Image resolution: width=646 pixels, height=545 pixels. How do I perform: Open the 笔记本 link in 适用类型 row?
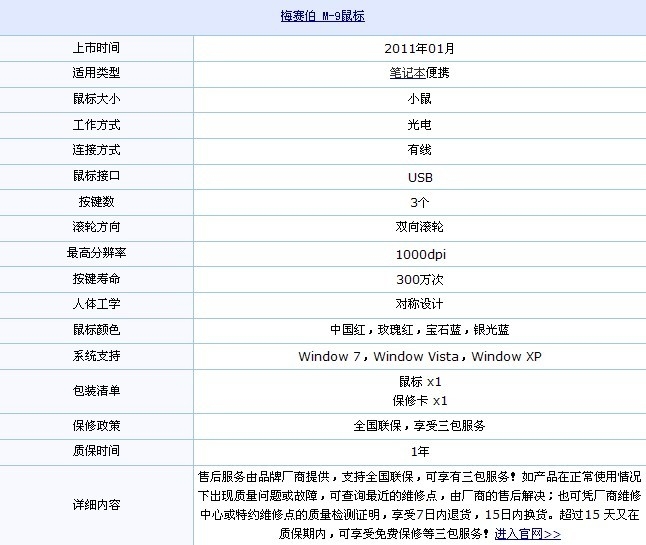(407, 73)
